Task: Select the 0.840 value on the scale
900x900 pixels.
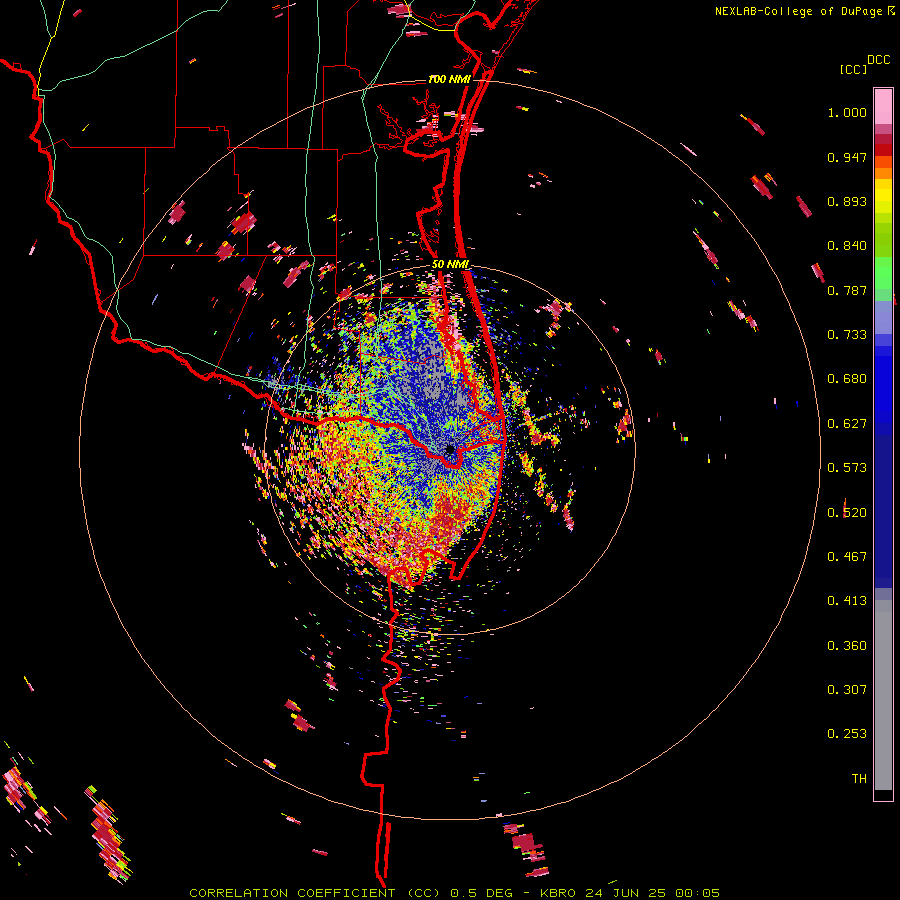Action: pyautogui.click(x=847, y=246)
